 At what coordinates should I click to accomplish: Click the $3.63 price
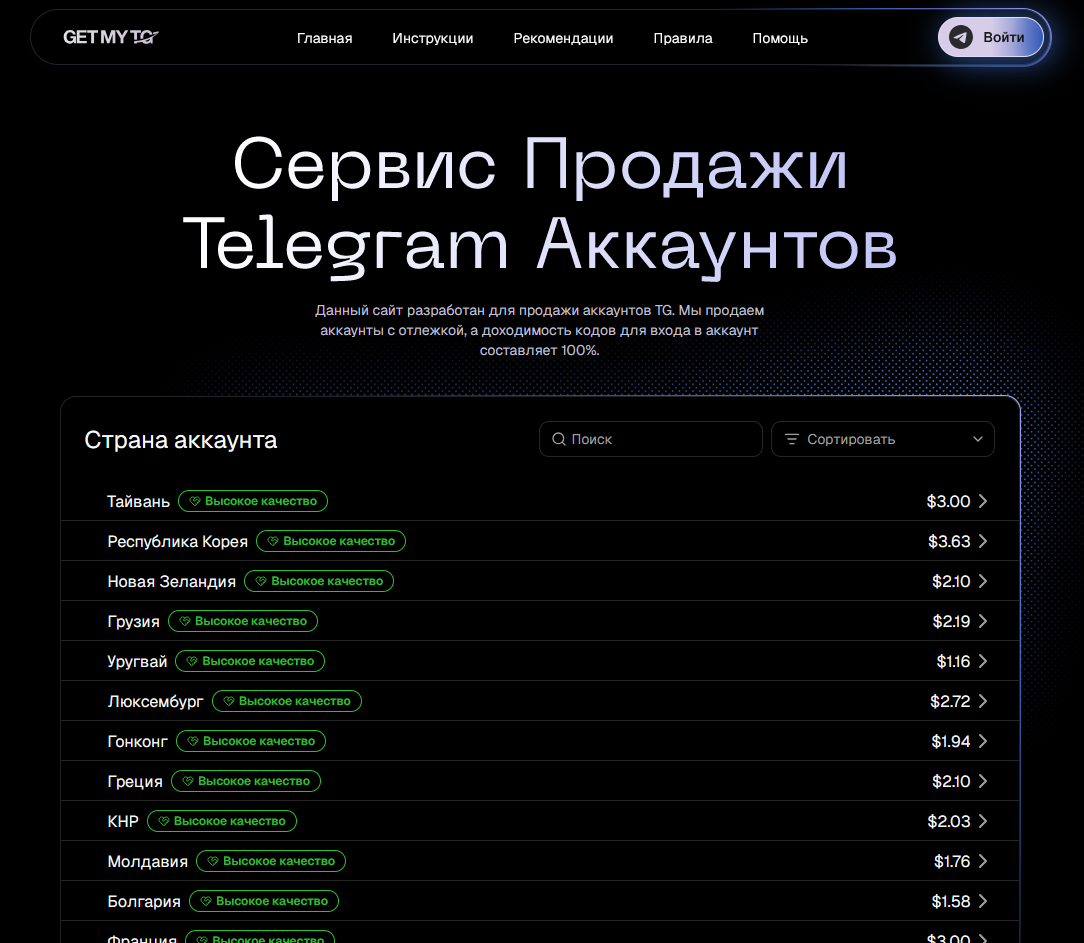pos(949,541)
